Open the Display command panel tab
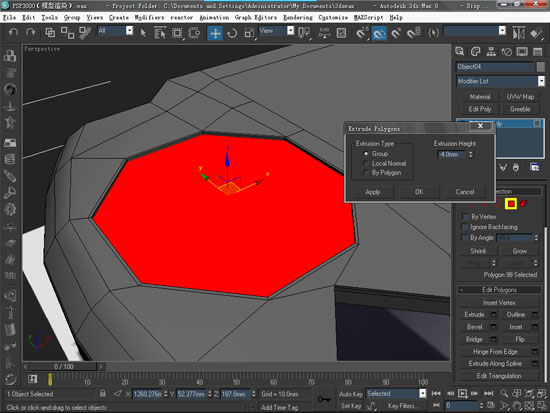 pyautogui.click(x=522, y=52)
